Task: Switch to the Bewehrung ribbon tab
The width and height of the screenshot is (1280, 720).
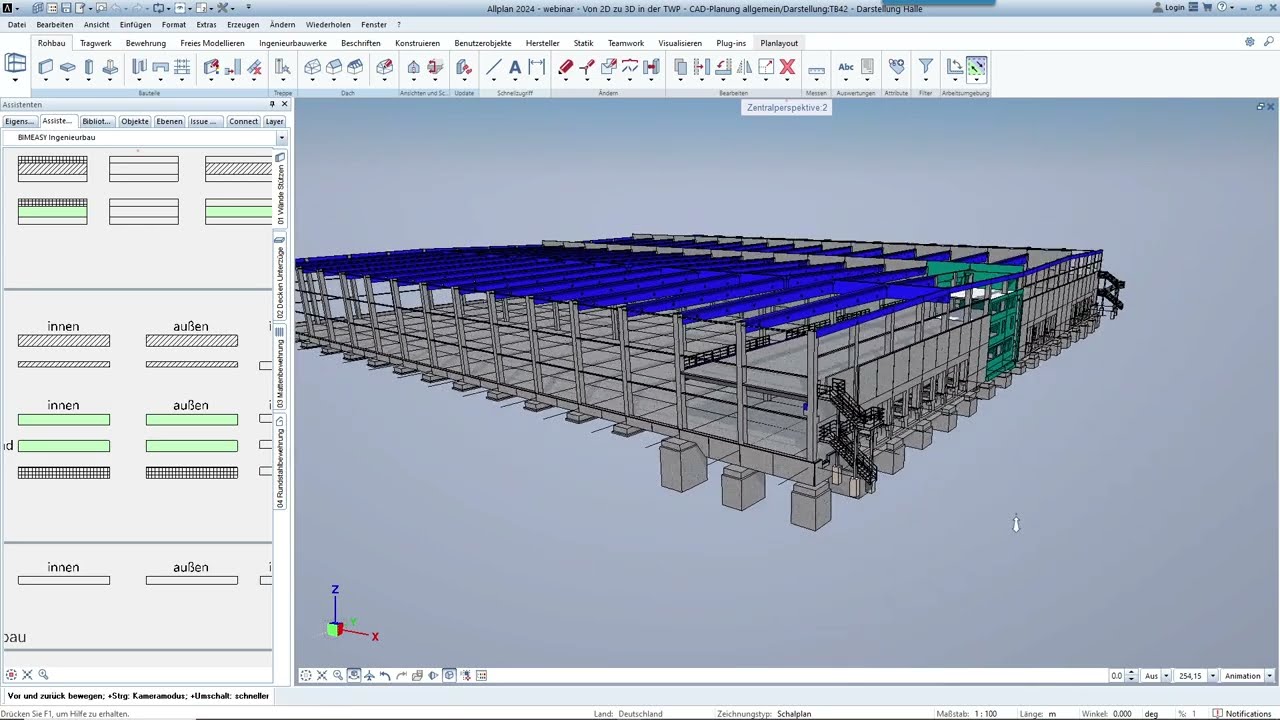Action: (146, 43)
